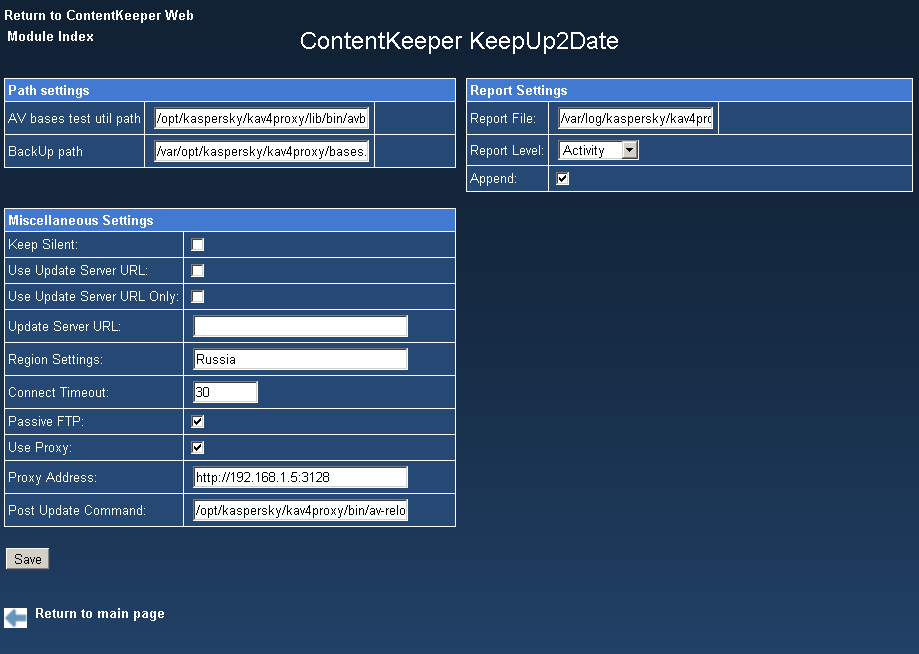Viewport: 919px width, 654px height.
Task: Click the Miscellaneous Settings header
Action: pos(230,220)
